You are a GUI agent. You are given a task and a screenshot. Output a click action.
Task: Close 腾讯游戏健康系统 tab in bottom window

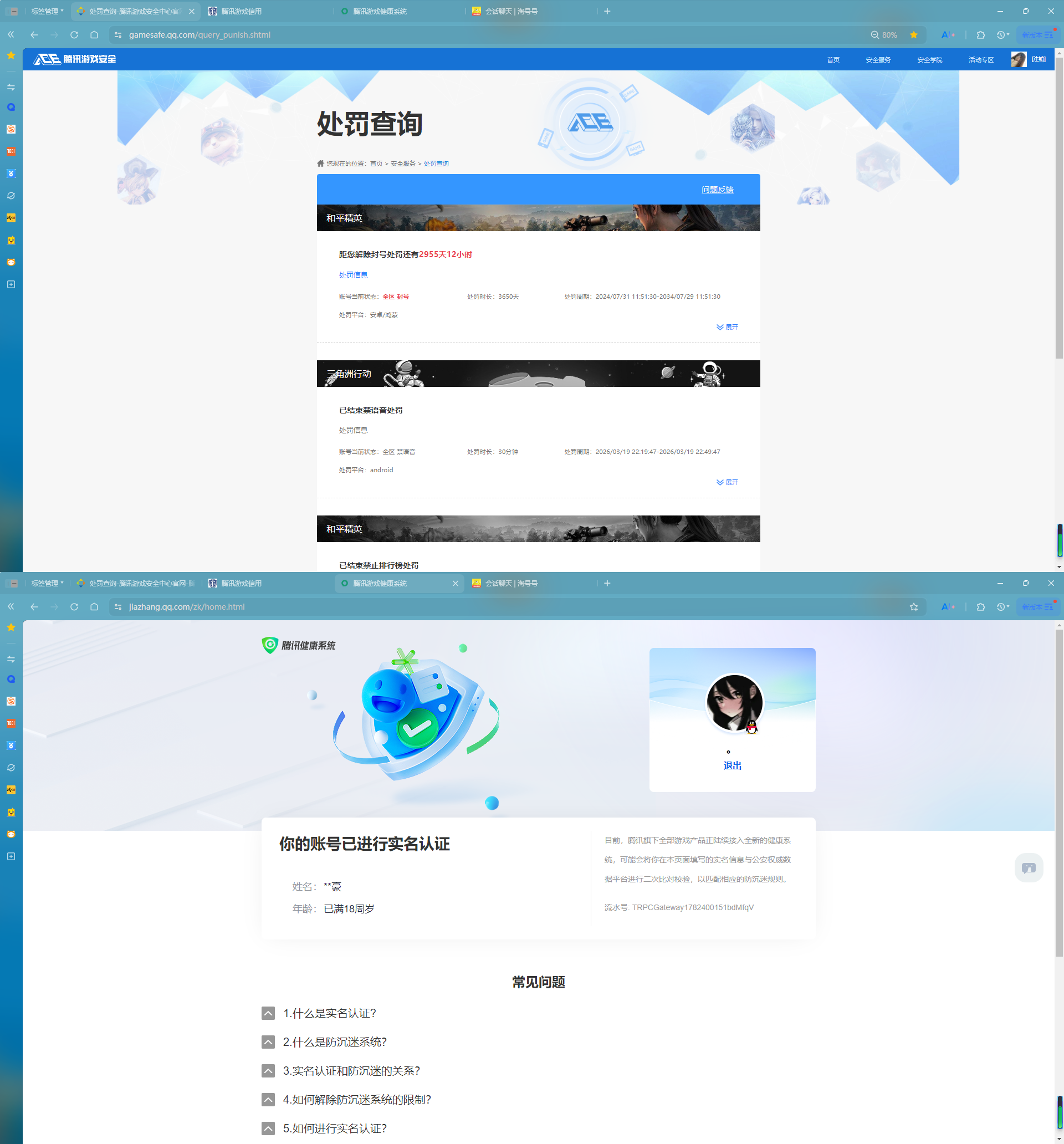455,583
